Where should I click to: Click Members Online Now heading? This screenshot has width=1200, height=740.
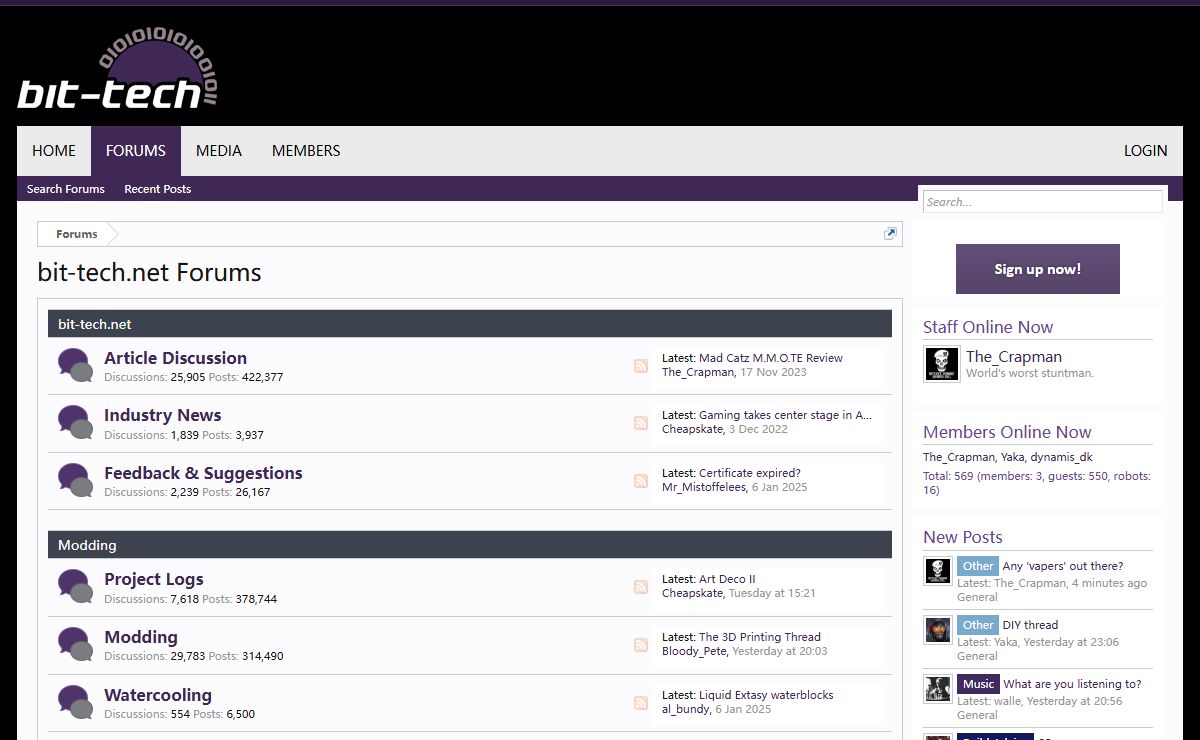coord(1007,432)
